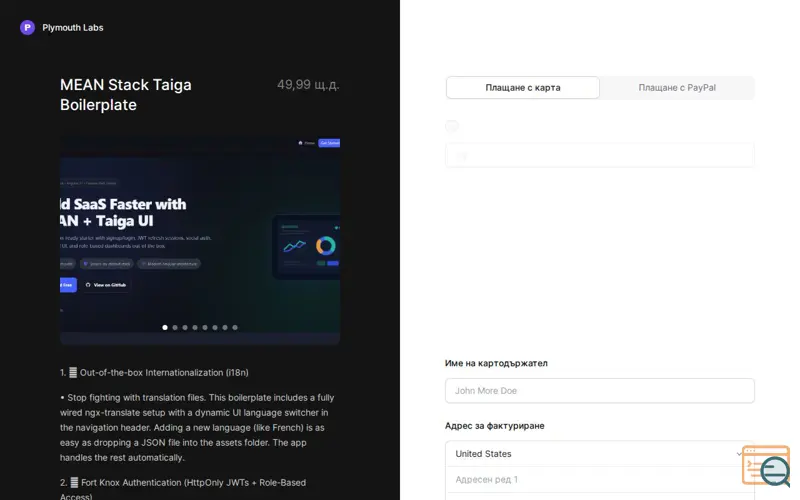Viewport: 800px width, 500px height.
Task: Focus the Име на картодържател name field
Action: [599, 391]
